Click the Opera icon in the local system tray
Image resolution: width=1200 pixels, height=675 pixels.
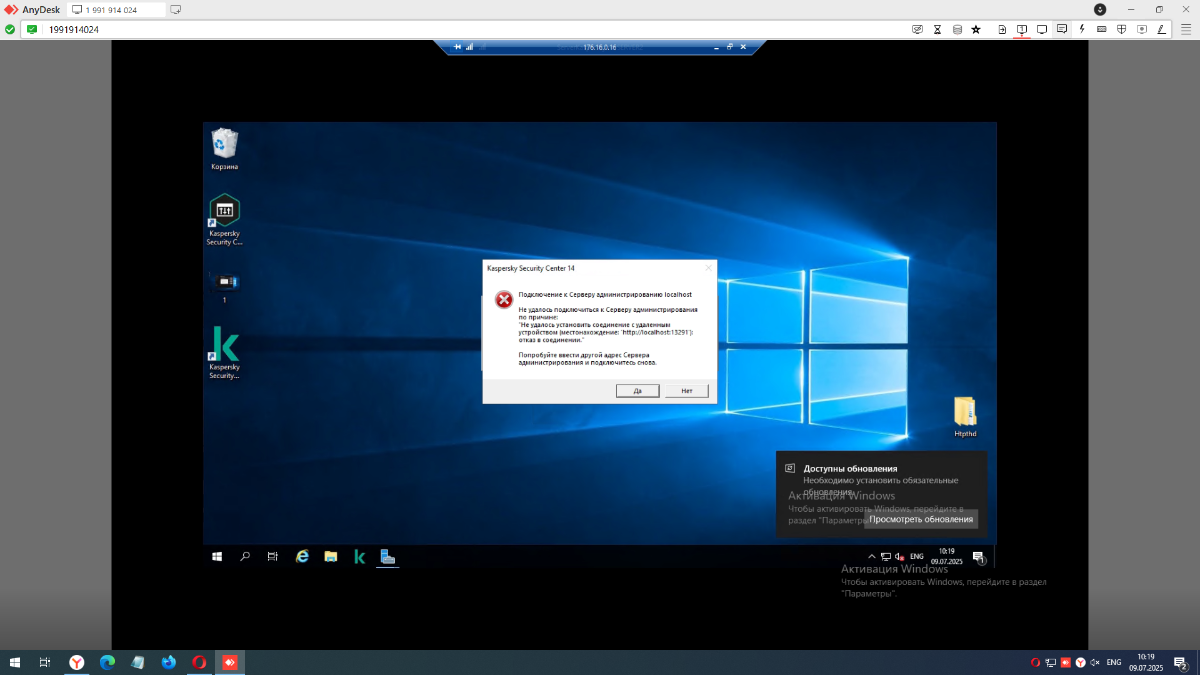tap(1035, 662)
